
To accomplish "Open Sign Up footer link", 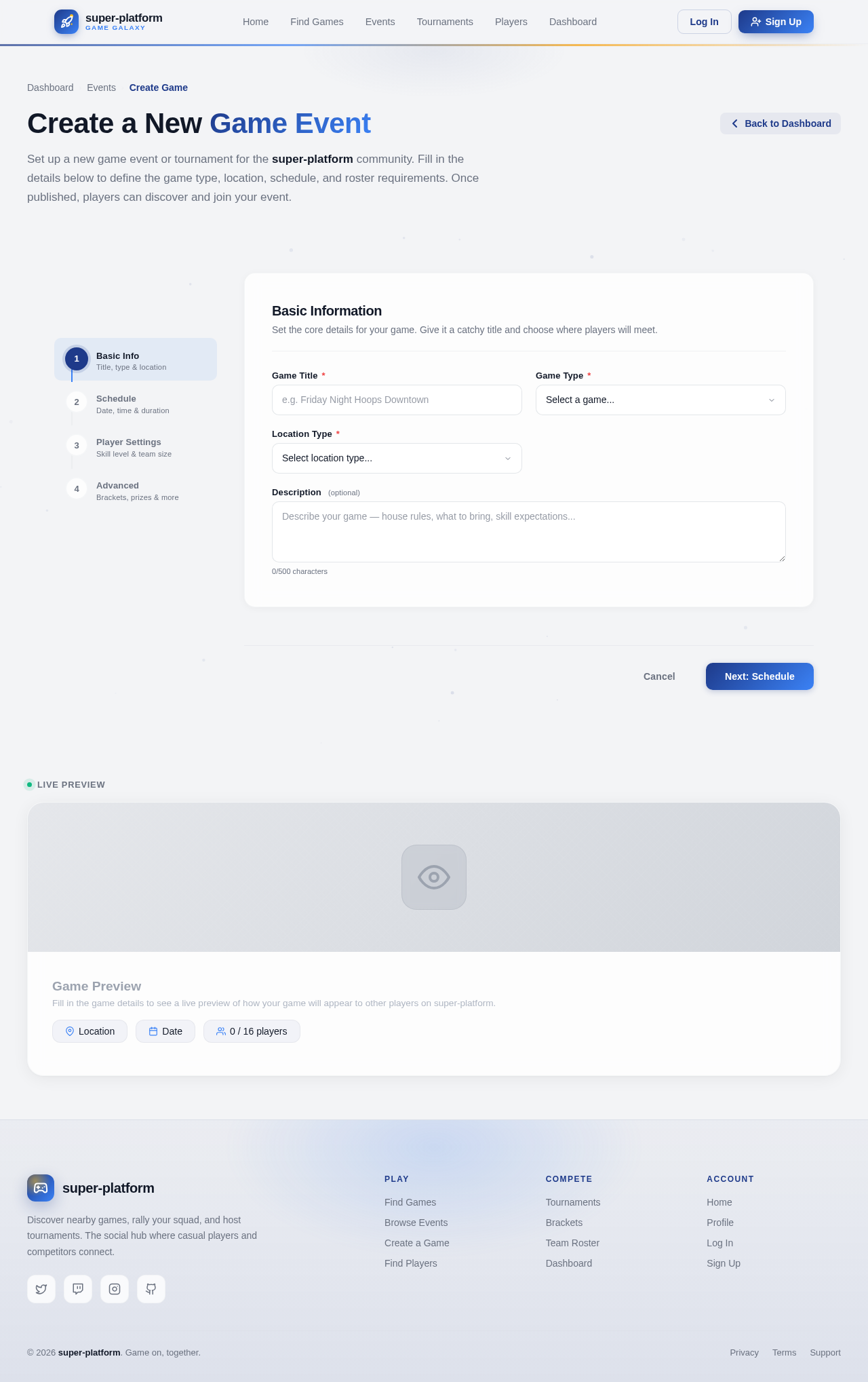I will click(x=724, y=1263).
